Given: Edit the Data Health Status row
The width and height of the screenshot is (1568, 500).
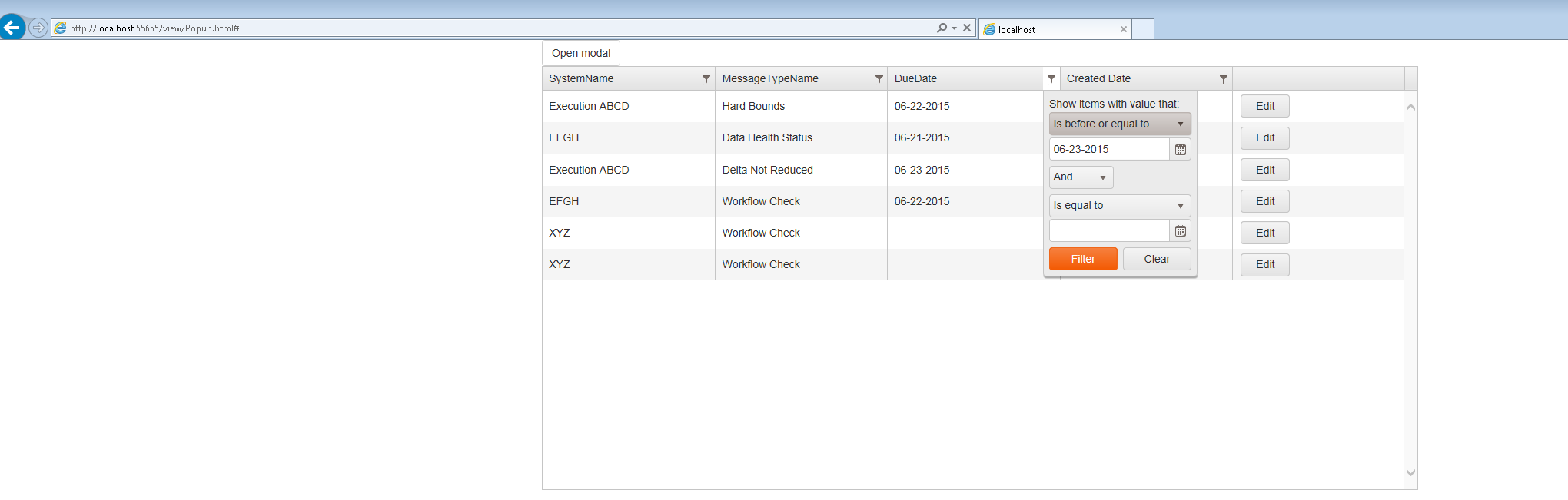Looking at the screenshot, I should click(x=1265, y=138).
